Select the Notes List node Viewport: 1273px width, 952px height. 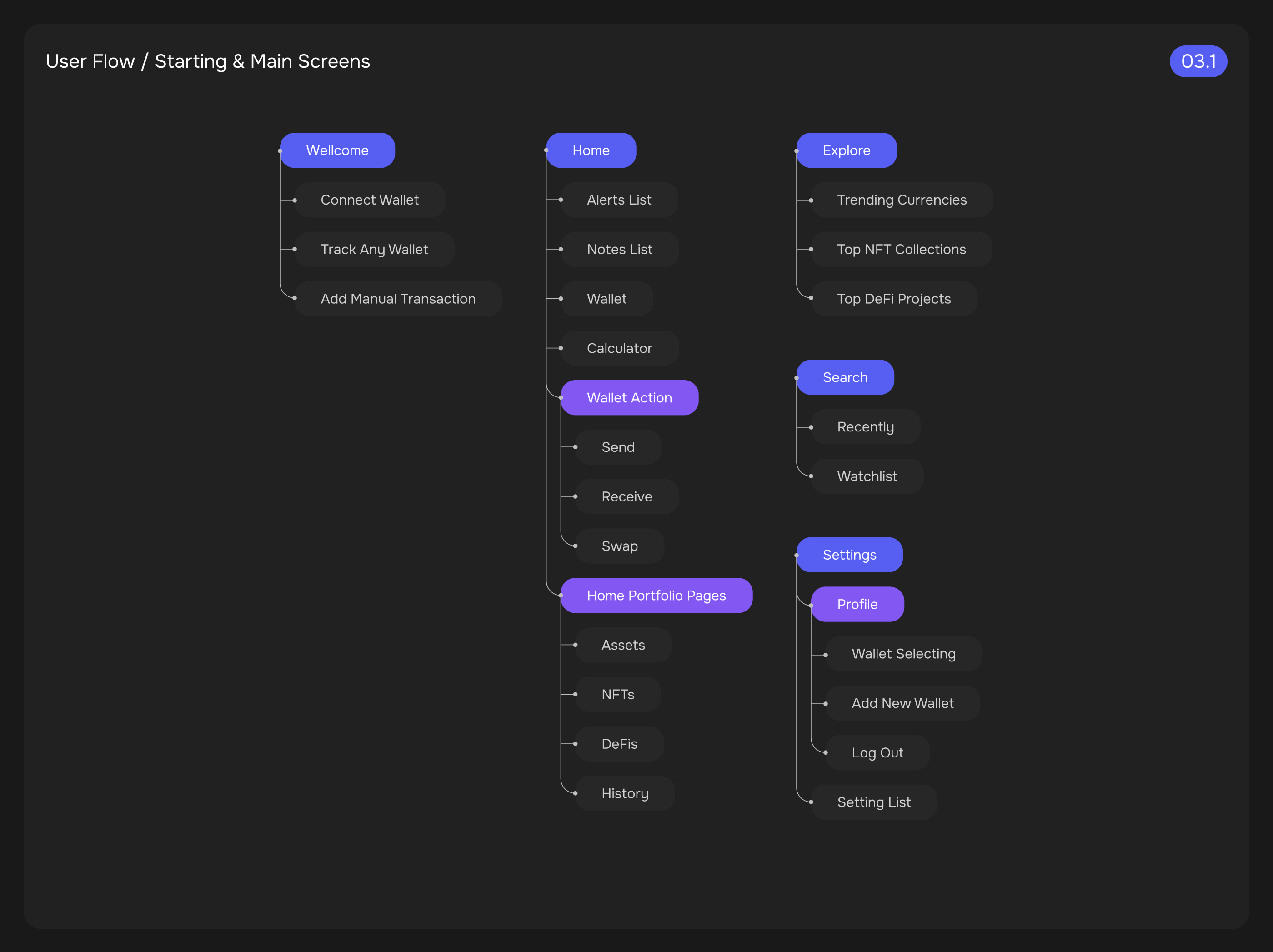click(x=619, y=249)
